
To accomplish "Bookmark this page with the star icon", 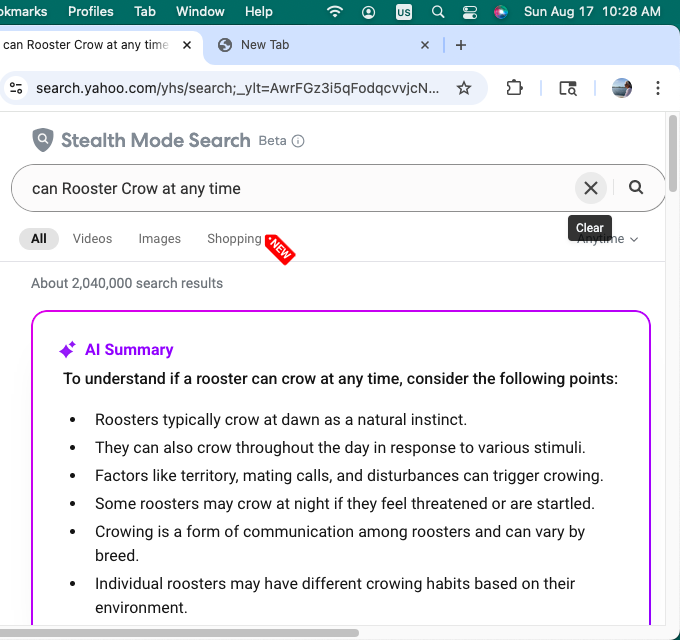I will pyautogui.click(x=464, y=88).
